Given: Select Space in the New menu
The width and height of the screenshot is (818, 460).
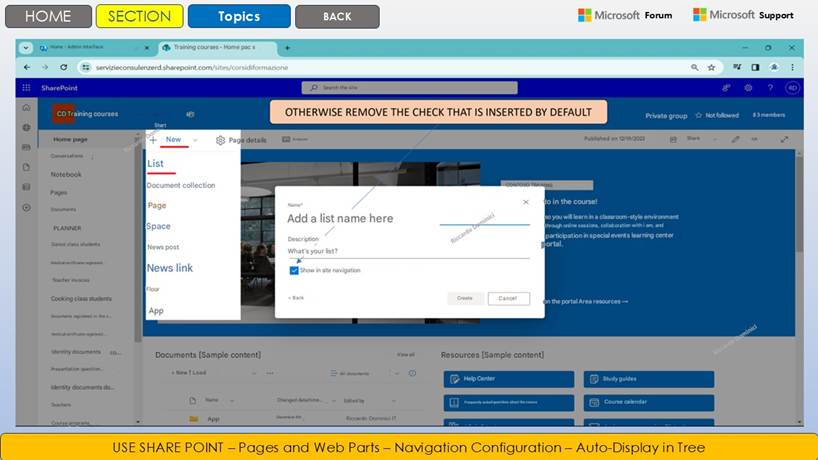Looking at the screenshot, I should [158, 226].
